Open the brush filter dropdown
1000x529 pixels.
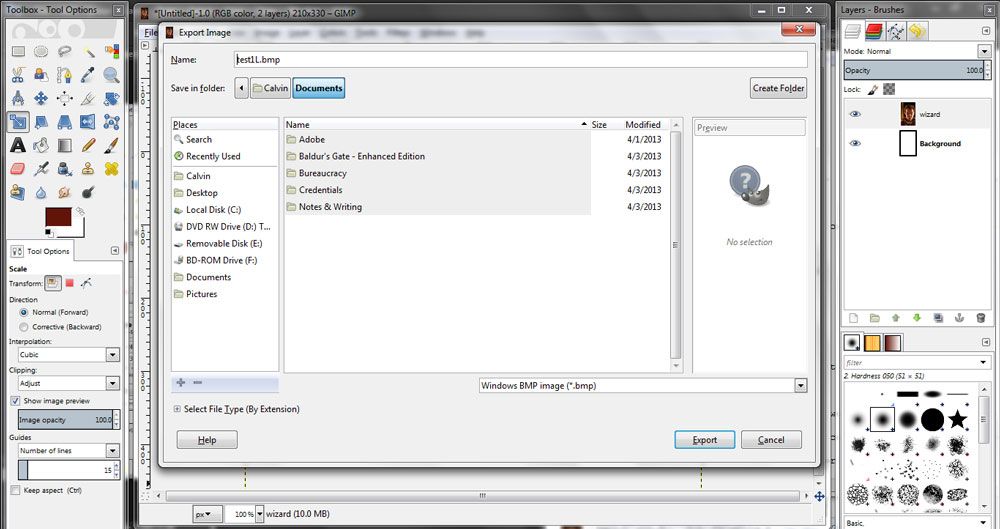coord(985,362)
